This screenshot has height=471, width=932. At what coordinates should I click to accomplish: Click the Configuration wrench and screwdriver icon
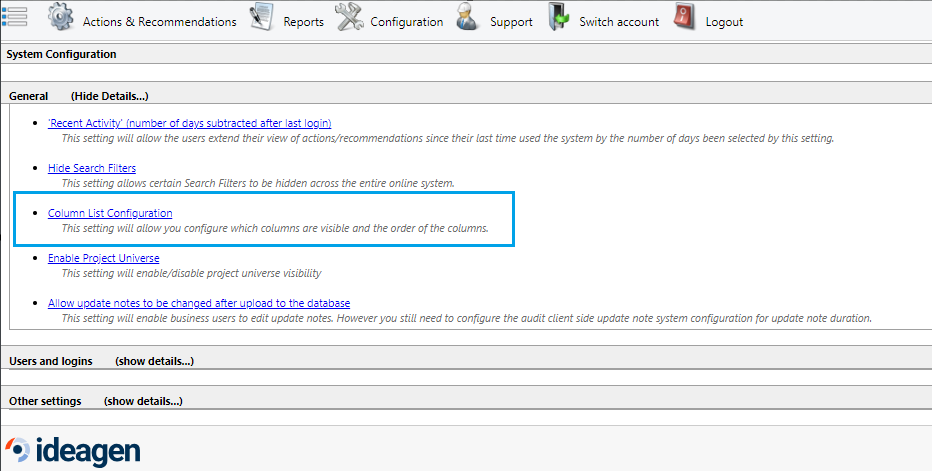coord(349,18)
